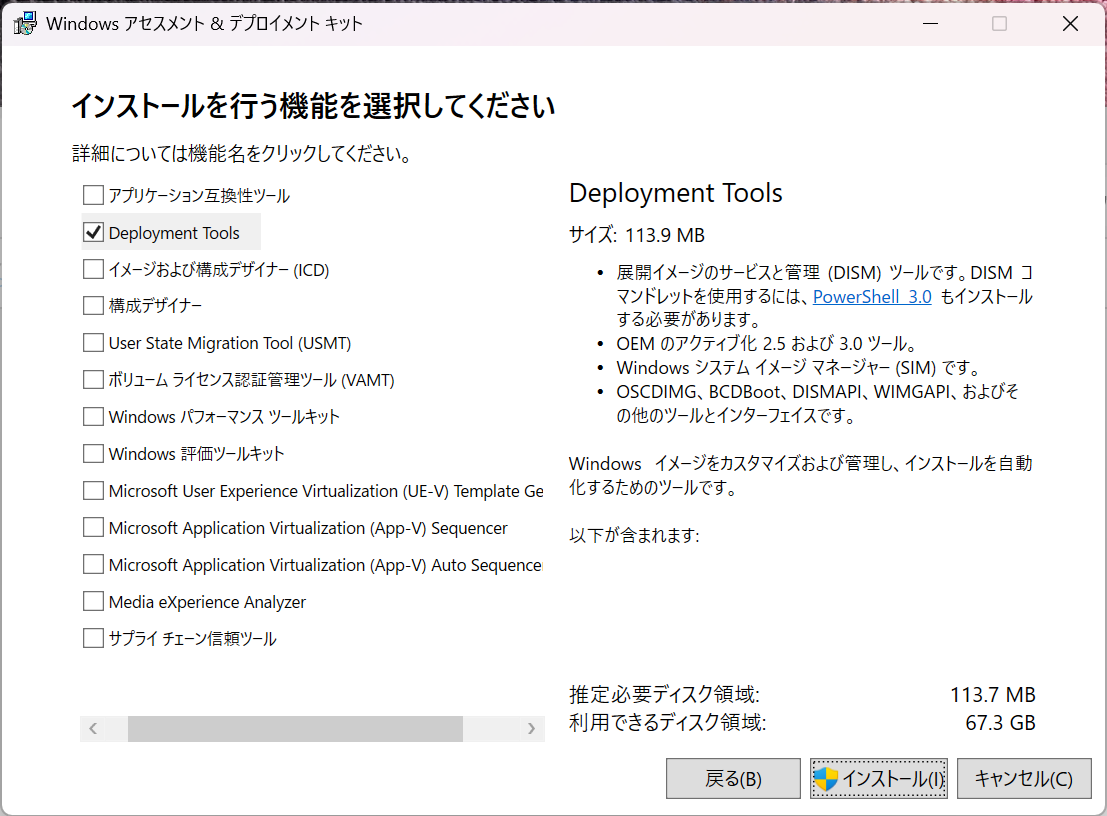
Task: Click the Windows システム イメージ マネージャー (SIM) bullet
Action: pos(798,368)
